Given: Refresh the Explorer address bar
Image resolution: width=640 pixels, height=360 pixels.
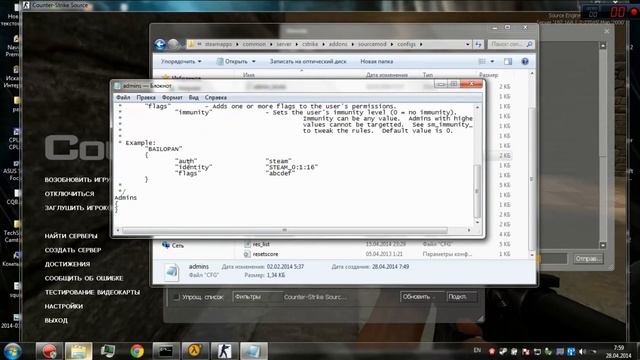Looking at the screenshot, I should [x=478, y=44].
